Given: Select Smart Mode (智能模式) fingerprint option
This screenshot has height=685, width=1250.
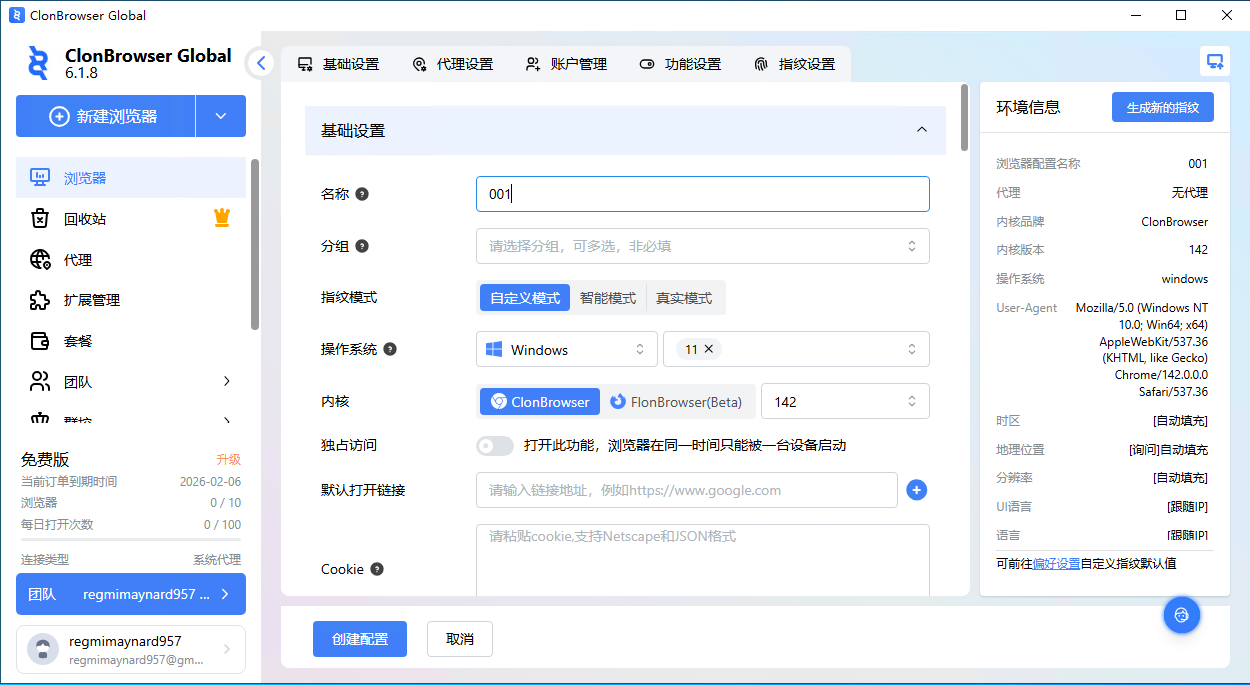Looking at the screenshot, I should click(608, 298).
